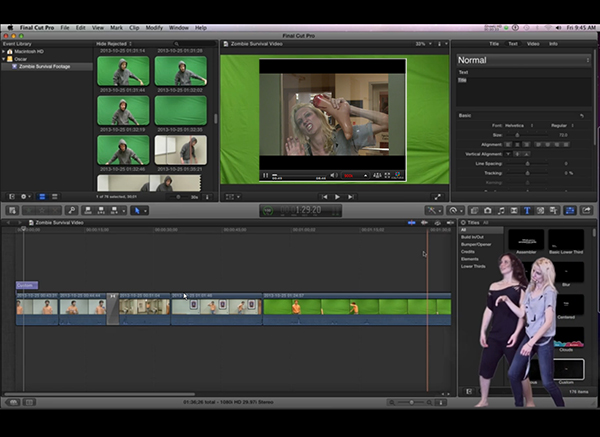The image size is (600, 437).
Task: Select Zombie Survival Footage event
Action: point(47,67)
